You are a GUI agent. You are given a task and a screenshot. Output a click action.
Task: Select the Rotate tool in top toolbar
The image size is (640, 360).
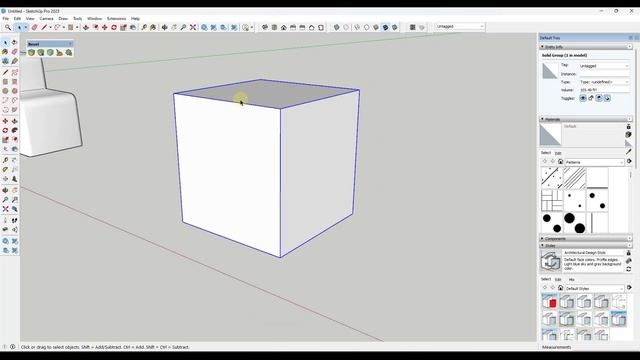pyautogui.click(x=114, y=27)
